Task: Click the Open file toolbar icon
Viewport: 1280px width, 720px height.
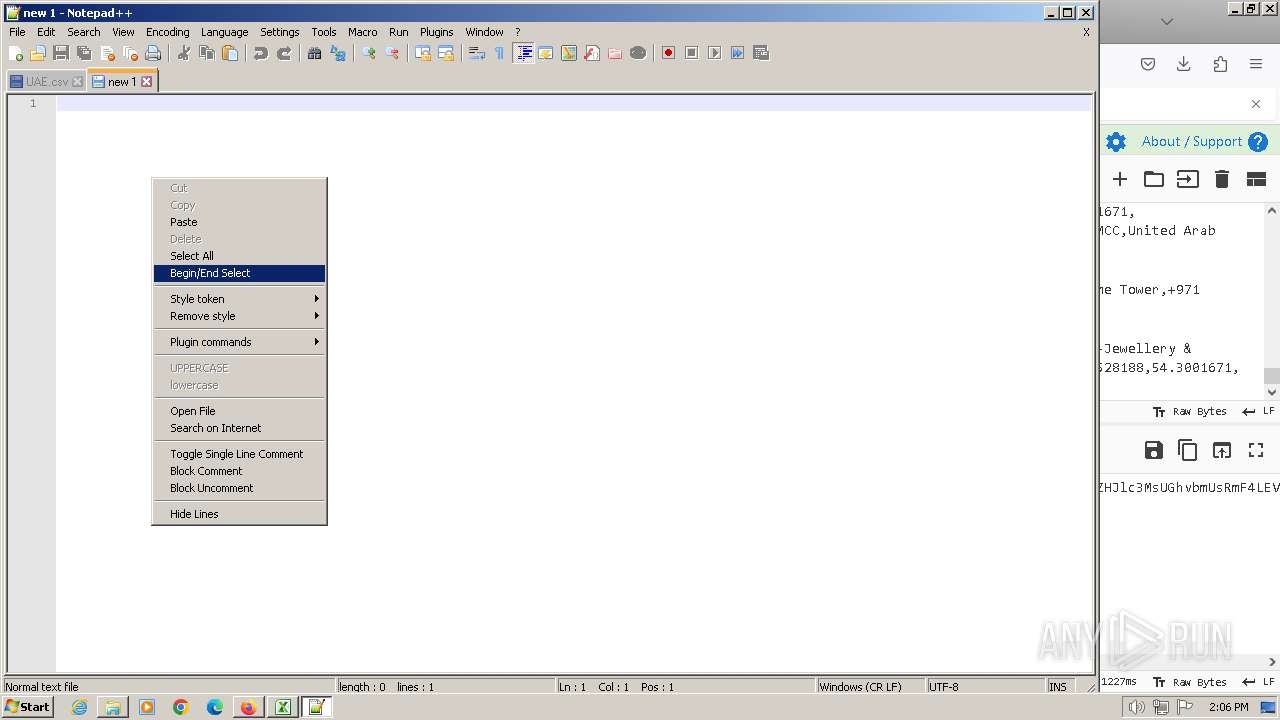Action: [x=38, y=53]
